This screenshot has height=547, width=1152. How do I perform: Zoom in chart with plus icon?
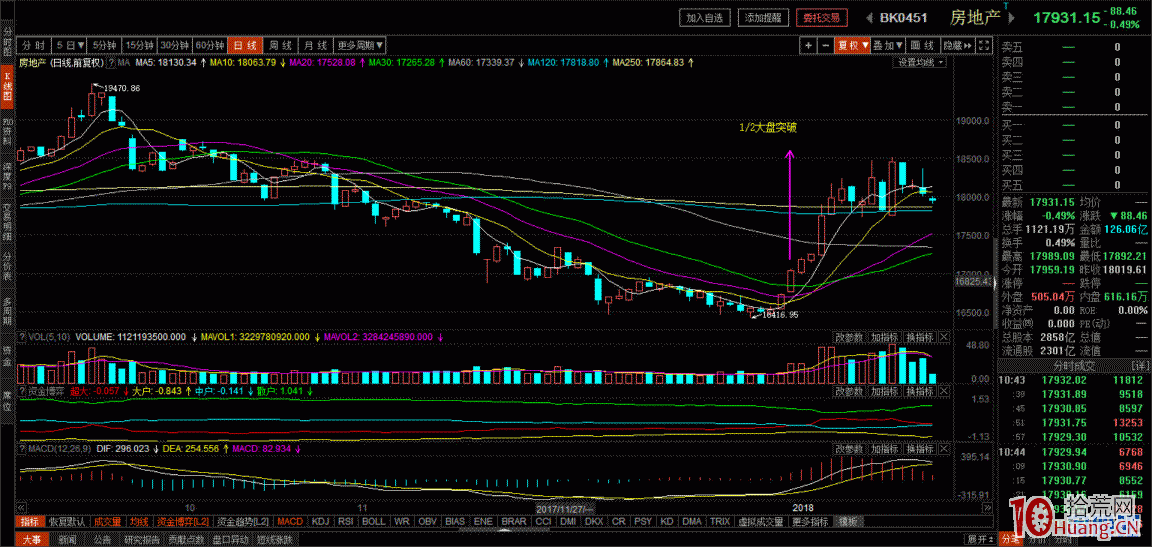point(808,46)
